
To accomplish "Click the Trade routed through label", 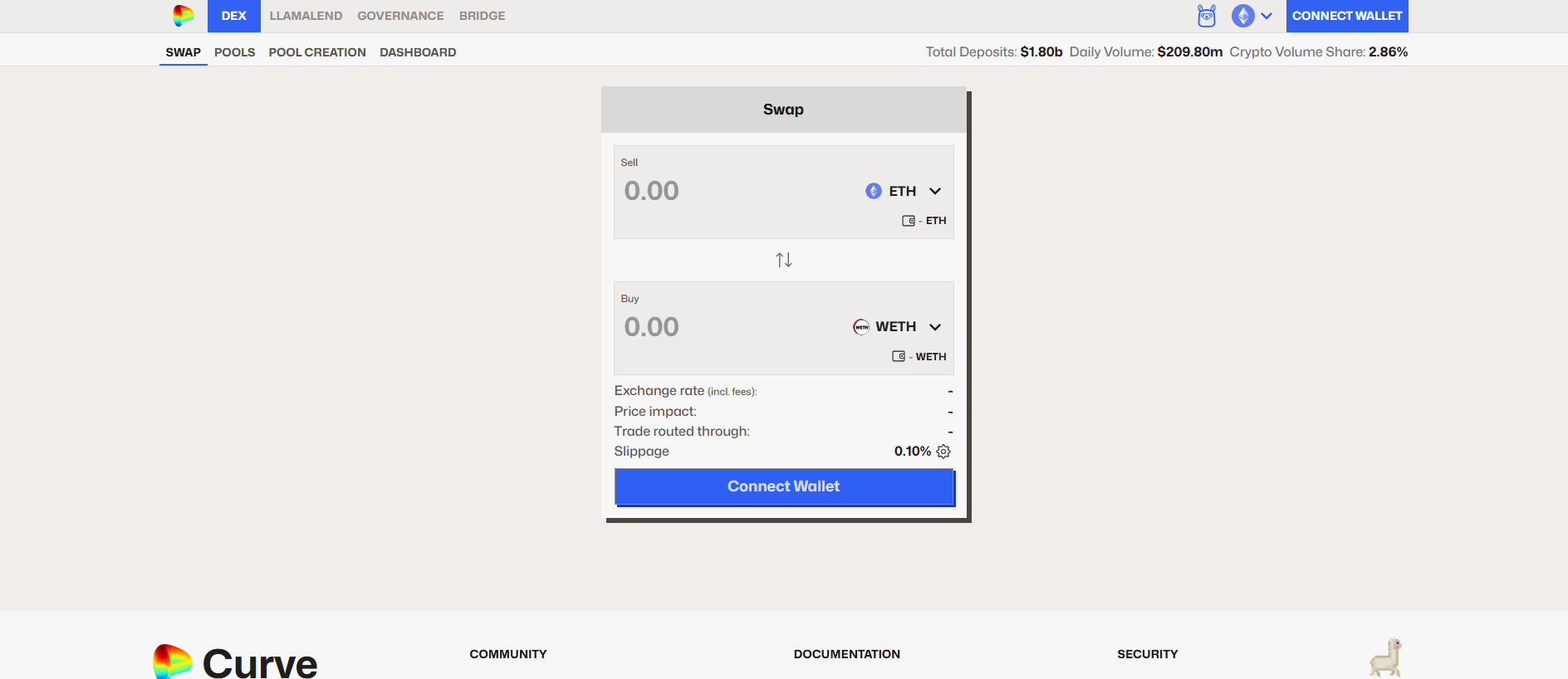I will click(682, 432).
